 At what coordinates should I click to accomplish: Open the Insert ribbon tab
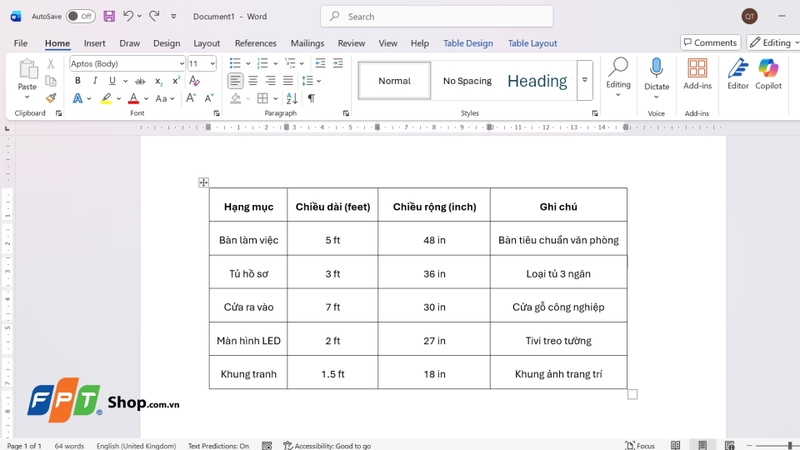click(94, 43)
